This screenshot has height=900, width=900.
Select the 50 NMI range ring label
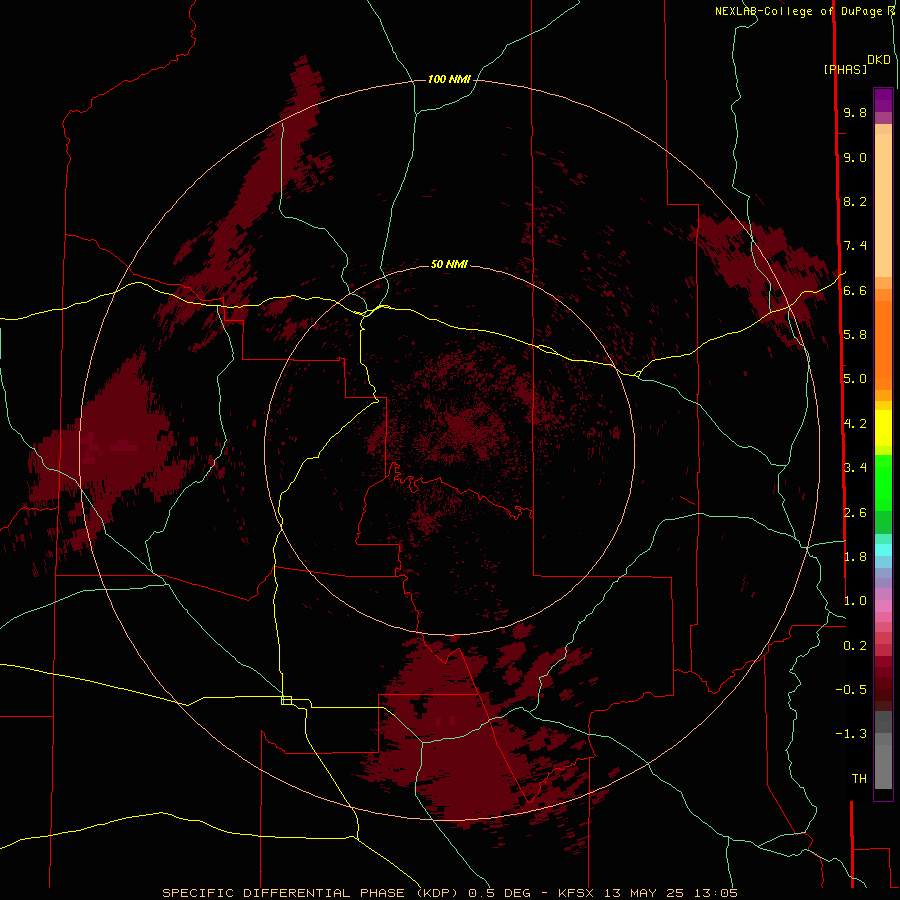(449, 264)
